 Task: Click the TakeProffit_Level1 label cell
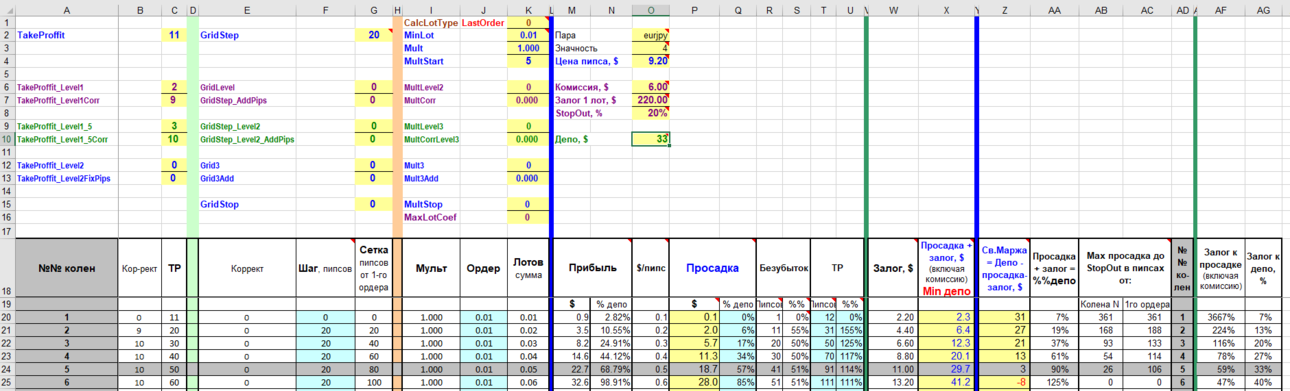pyautogui.click(x=67, y=87)
